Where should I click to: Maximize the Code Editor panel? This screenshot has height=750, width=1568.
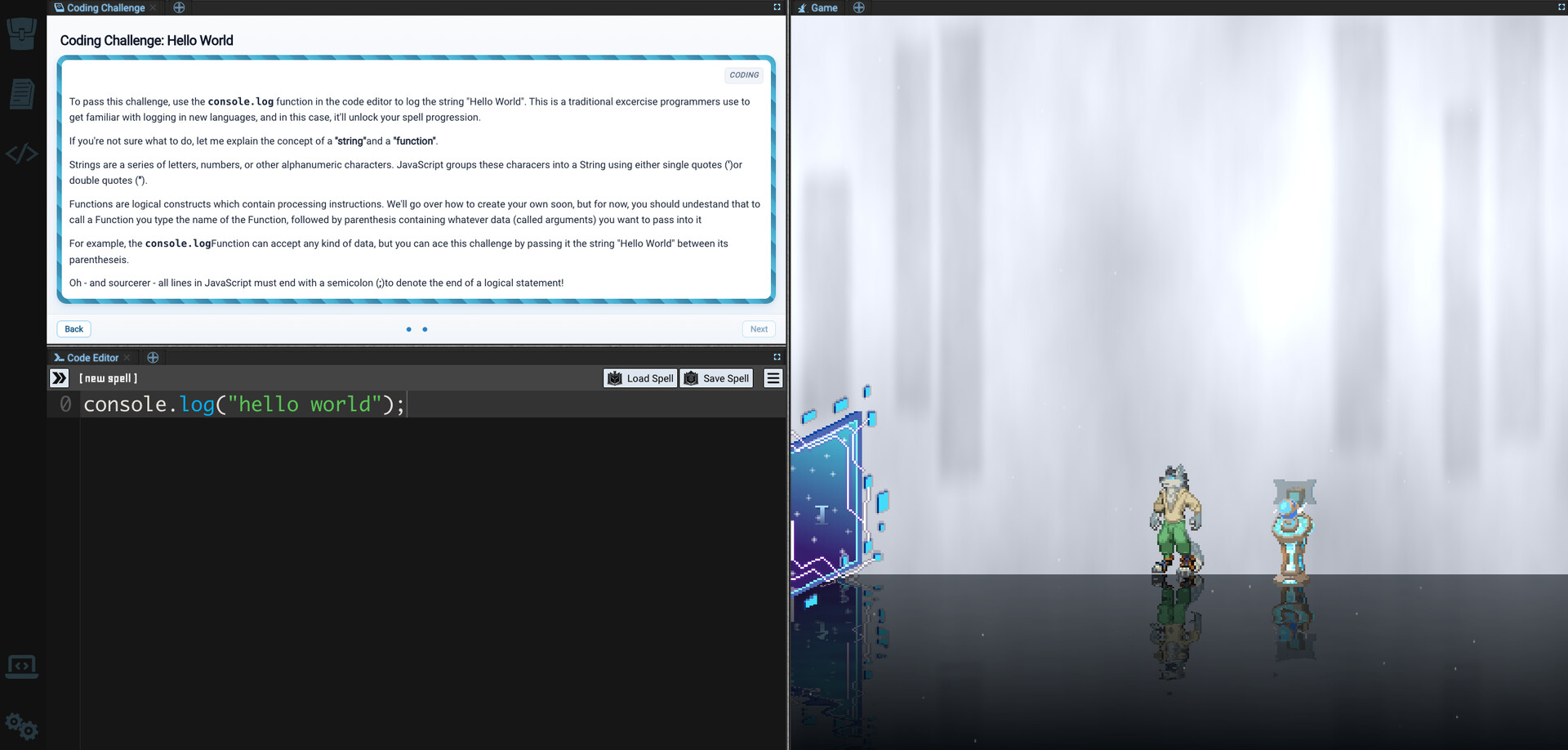[777, 357]
